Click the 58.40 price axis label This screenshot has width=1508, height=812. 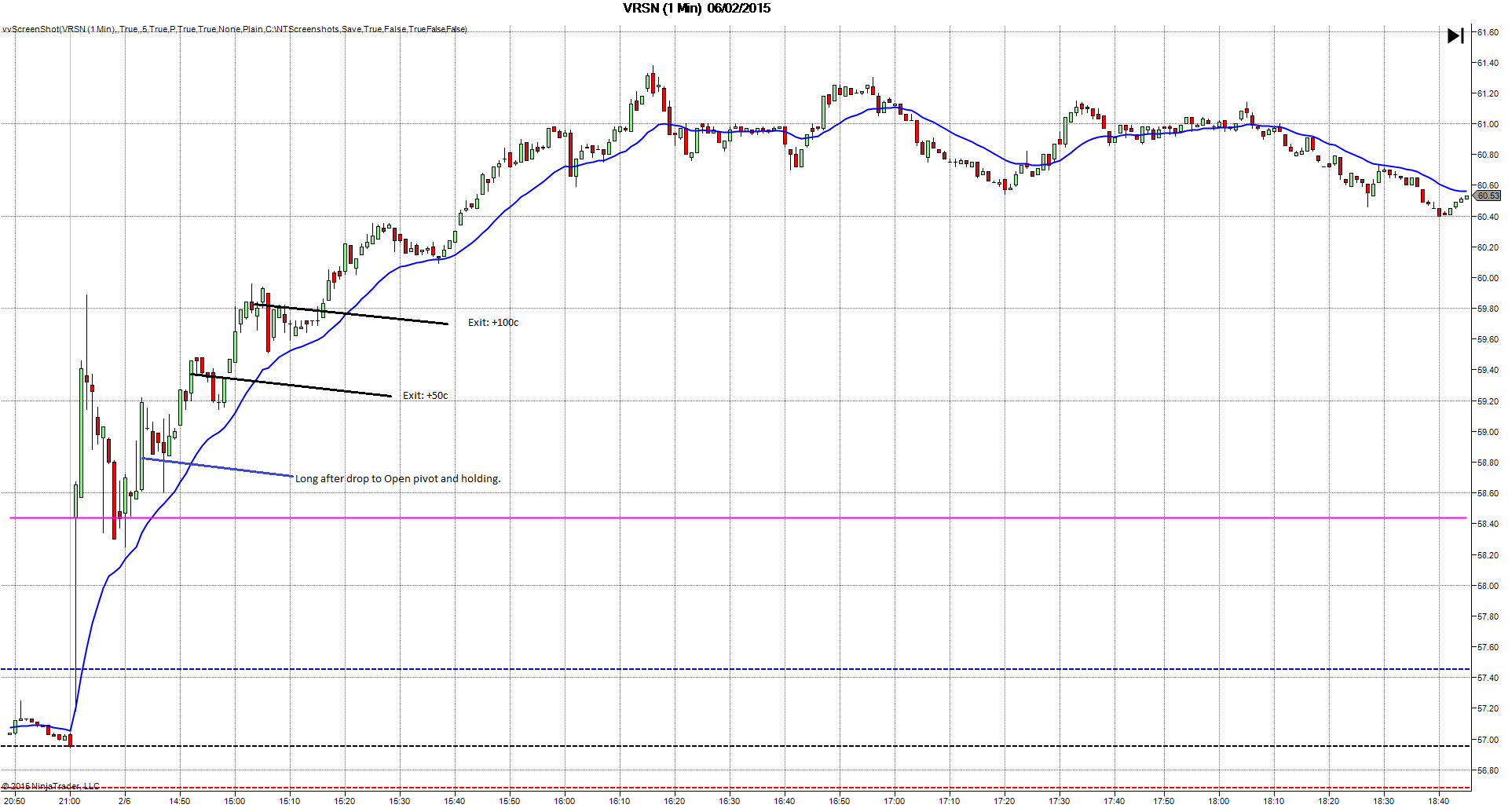(1488, 524)
